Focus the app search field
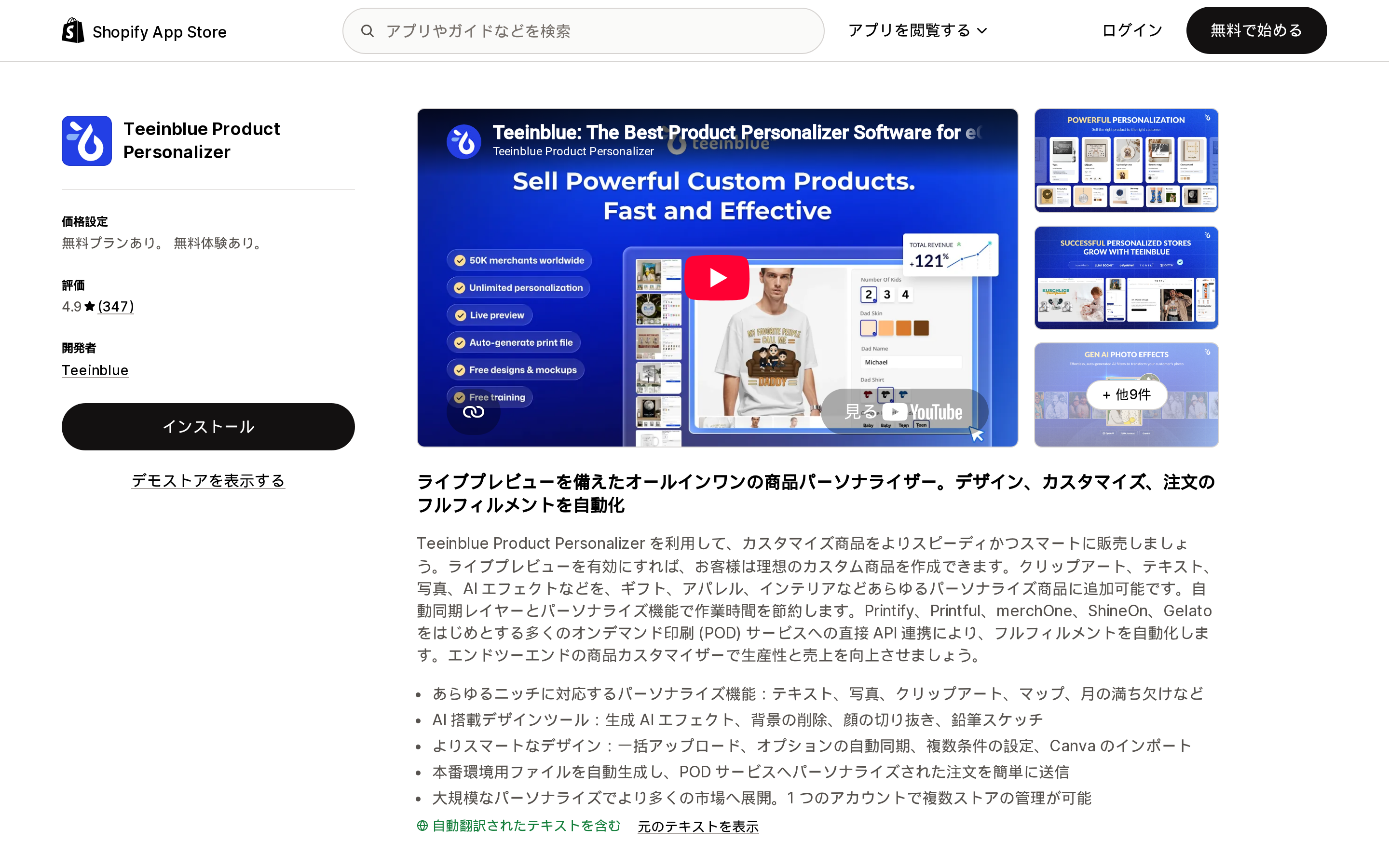Image resolution: width=1389 pixels, height=868 pixels. tap(583, 31)
